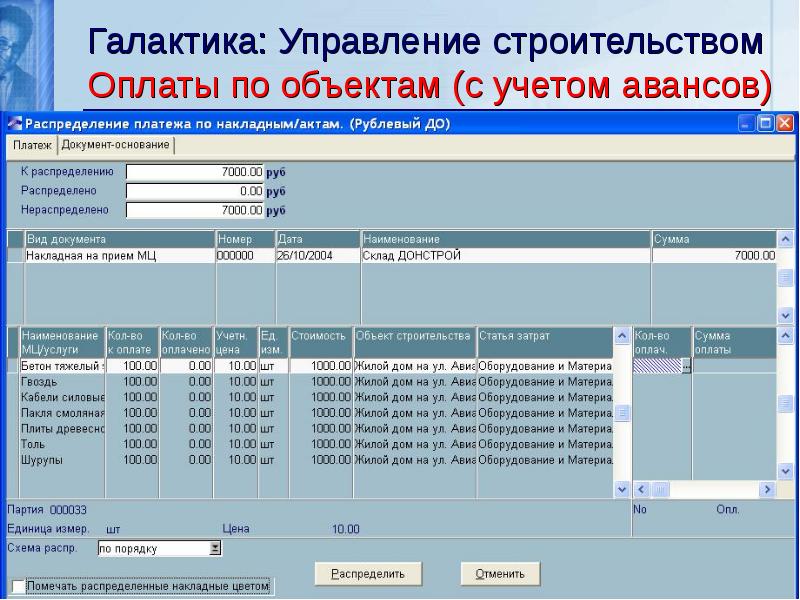Click the items list vertical scrollbar thumb
The height and width of the screenshot is (600, 800).
coord(622,412)
